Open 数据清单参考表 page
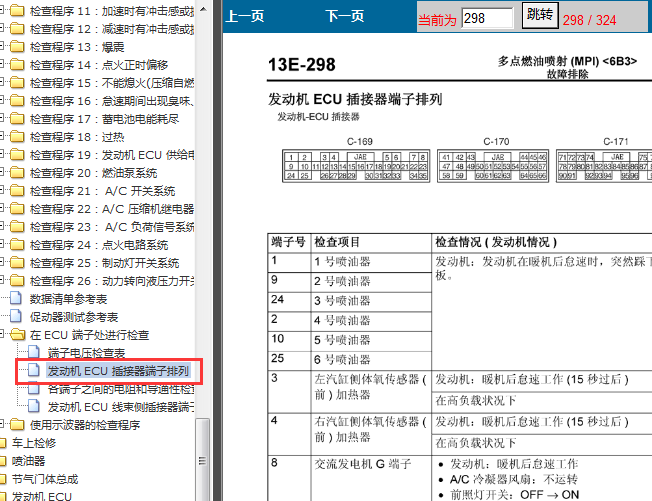The image size is (652, 501). point(69,299)
